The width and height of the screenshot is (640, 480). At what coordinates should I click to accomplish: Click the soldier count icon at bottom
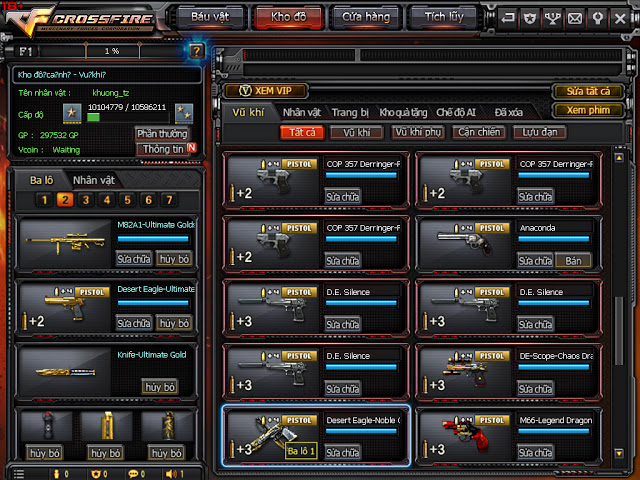(x=57, y=474)
